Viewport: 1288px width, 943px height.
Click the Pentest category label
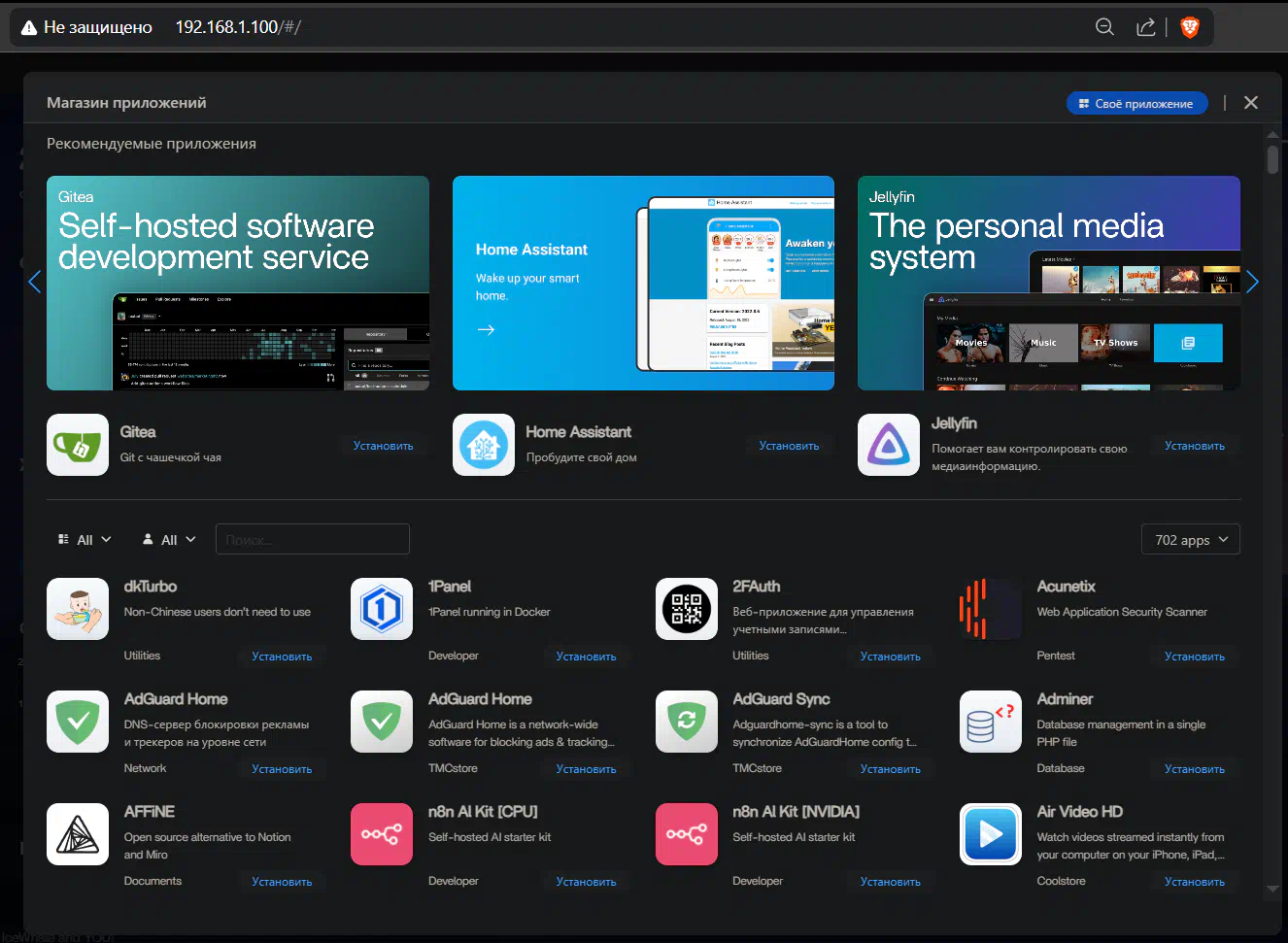pos(1056,656)
